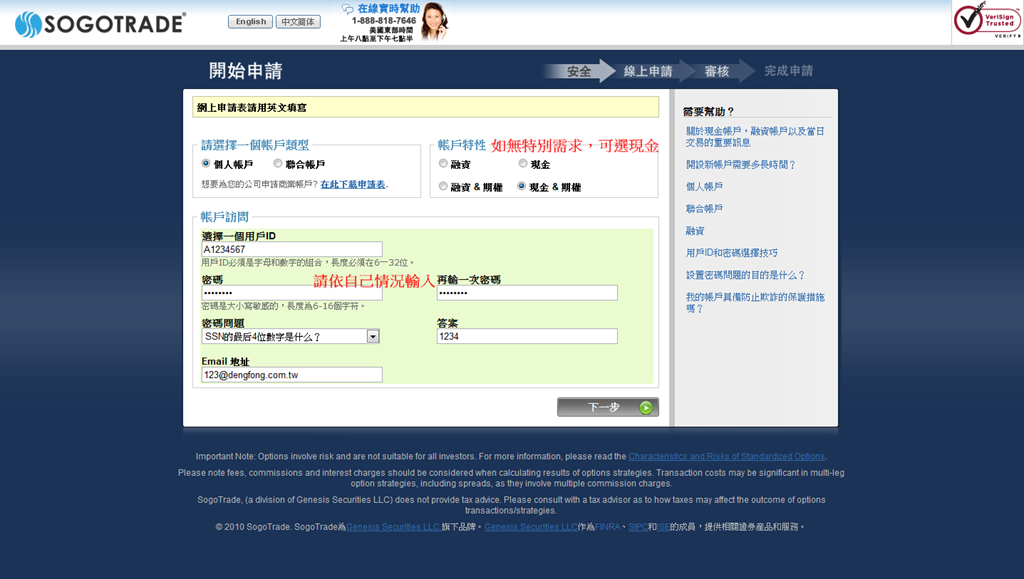Switch language to 中文简体
The height and width of the screenshot is (579, 1024).
click(x=298, y=22)
